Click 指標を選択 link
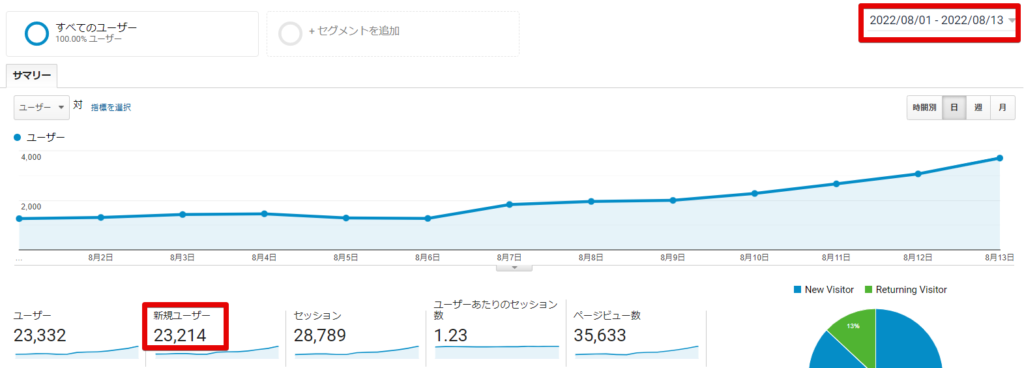Image resolution: width=1024 pixels, height=368 pixels. (x=110, y=107)
